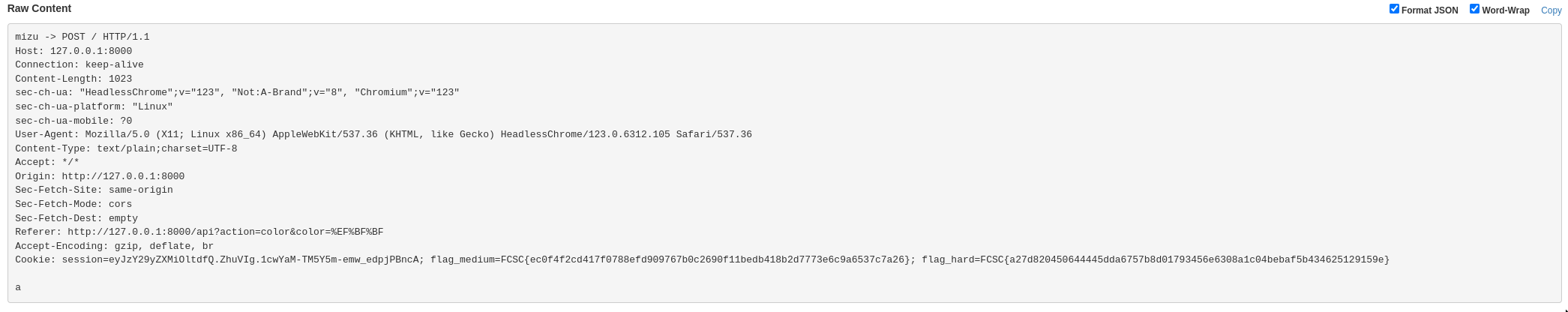Click the Content-Length 1023 line
This screenshot has height=312, width=1568.
pyautogui.click(x=73, y=79)
